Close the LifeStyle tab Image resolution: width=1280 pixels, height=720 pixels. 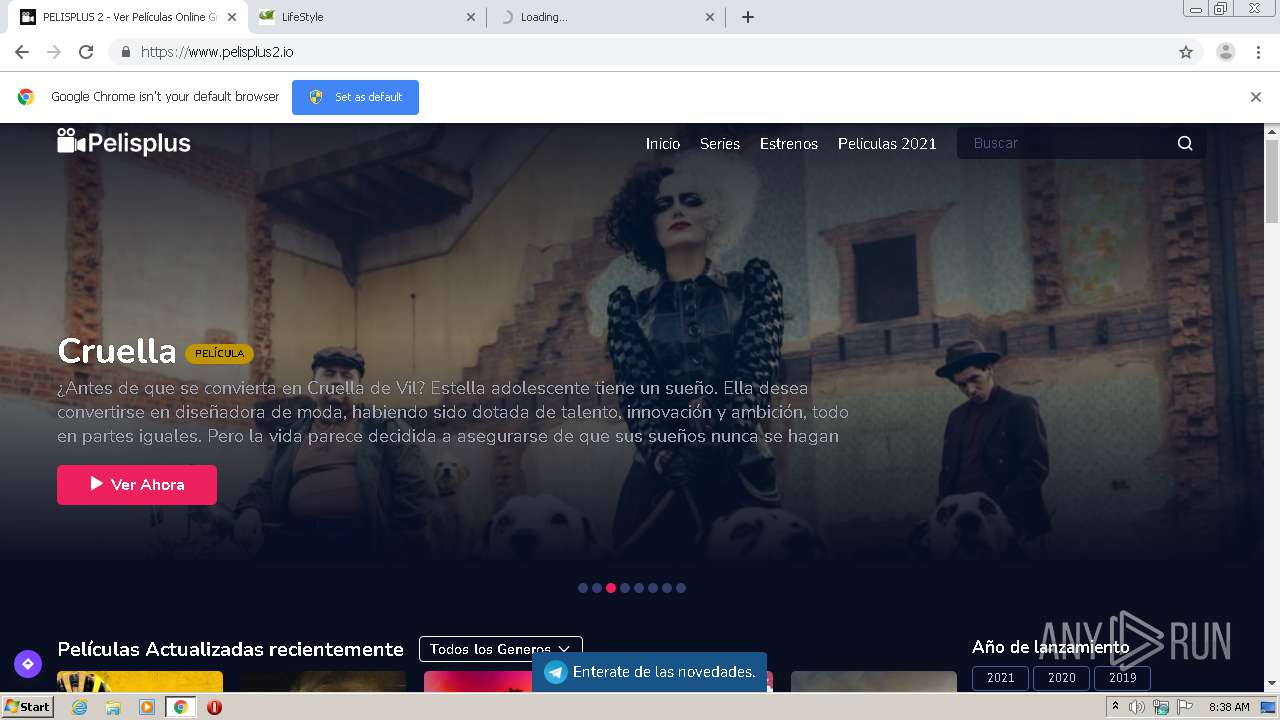point(471,17)
